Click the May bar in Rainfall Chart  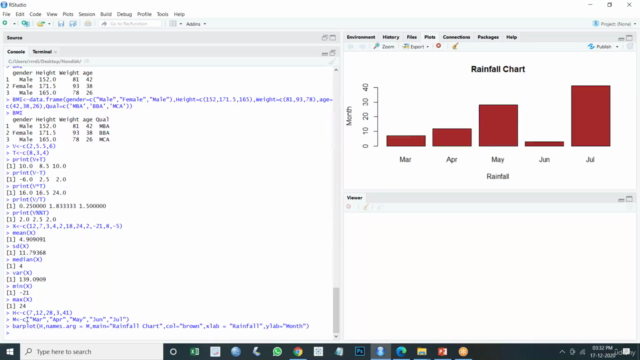click(498, 125)
